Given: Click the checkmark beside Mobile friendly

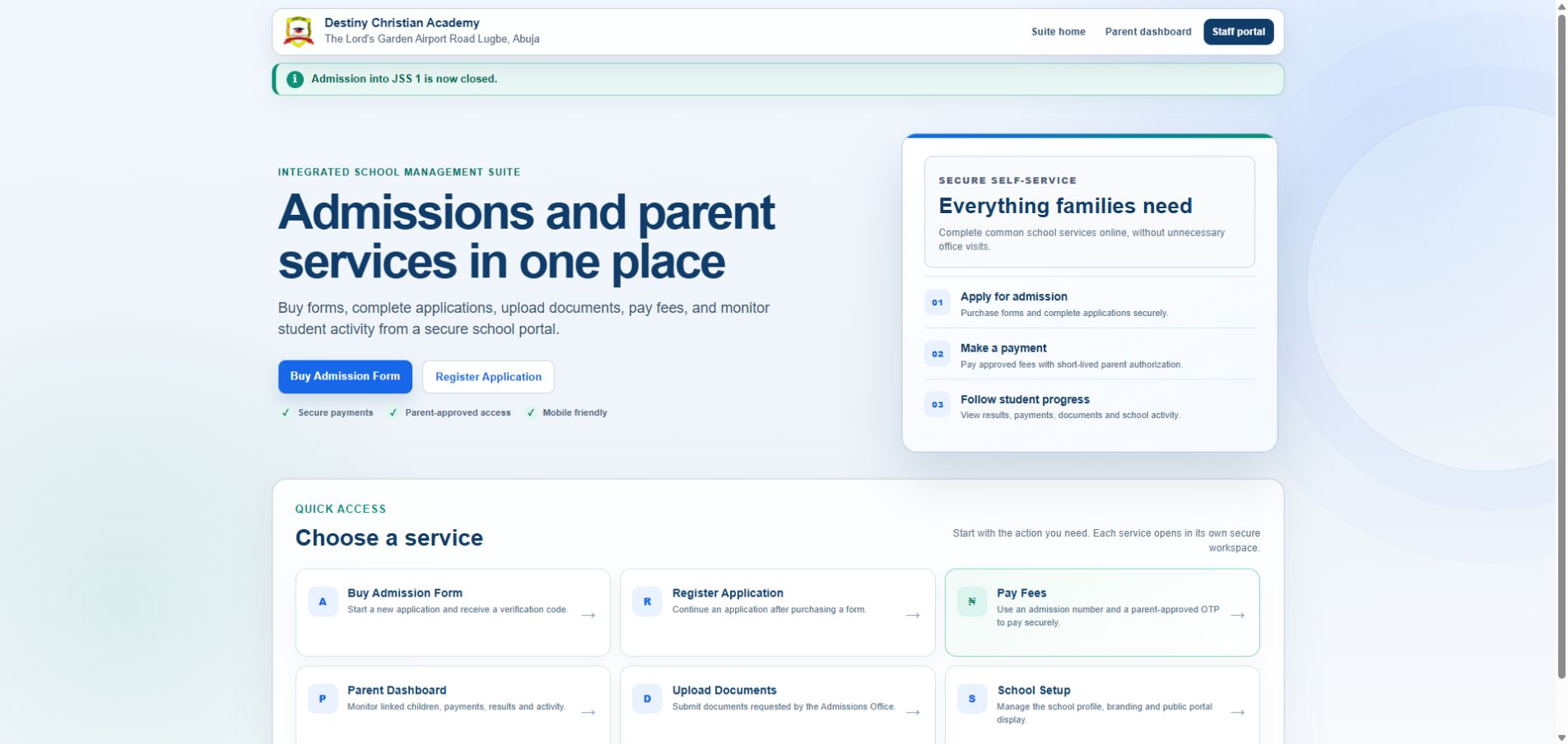Looking at the screenshot, I should click(x=531, y=413).
